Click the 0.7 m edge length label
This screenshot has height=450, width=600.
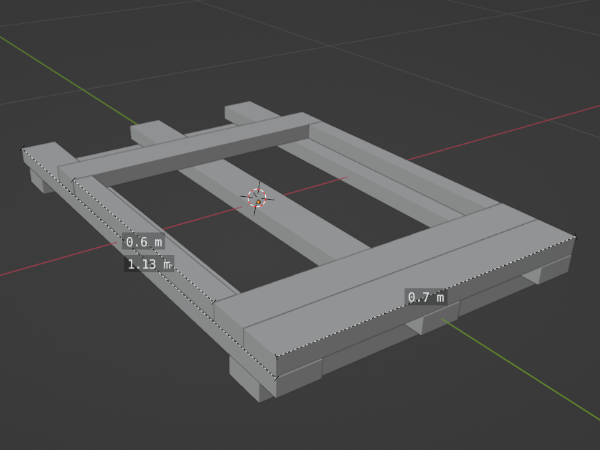tap(425, 297)
